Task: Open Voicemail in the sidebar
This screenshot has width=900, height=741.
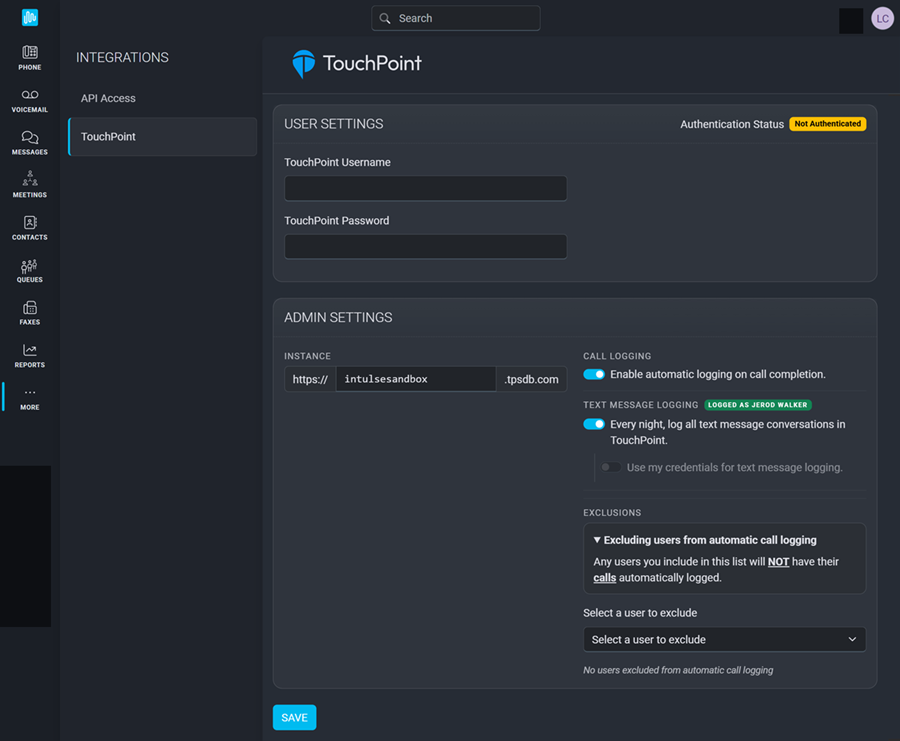Action: [x=30, y=100]
